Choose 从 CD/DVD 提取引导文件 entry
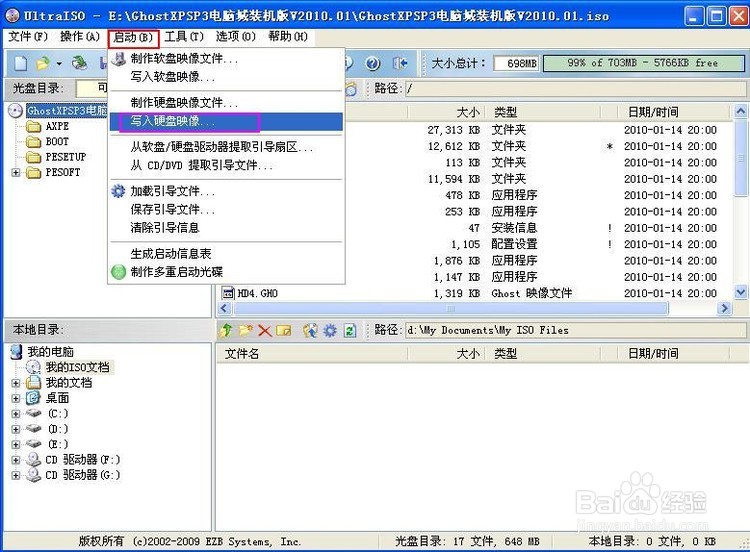The image size is (750, 552). click(x=226, y=166)
